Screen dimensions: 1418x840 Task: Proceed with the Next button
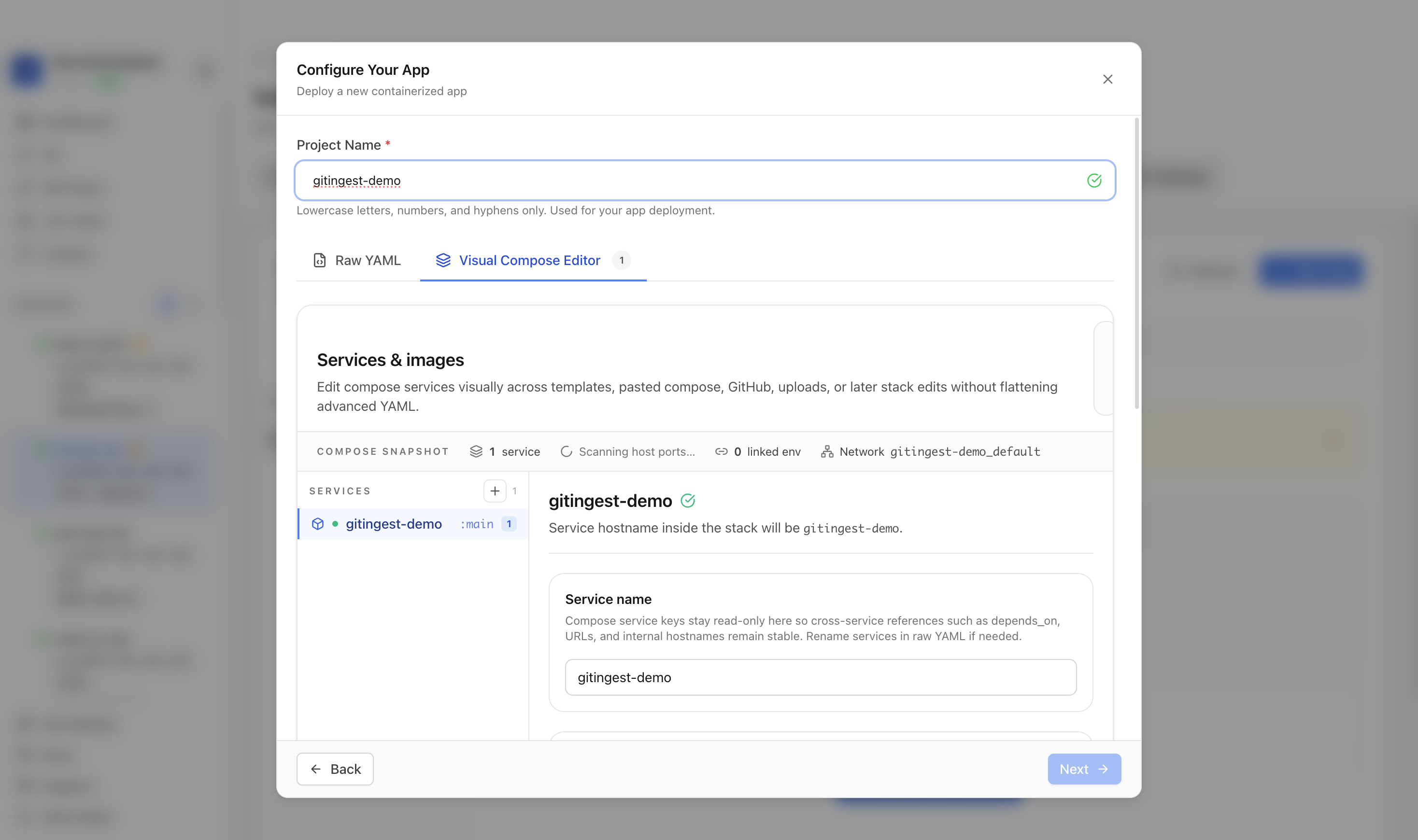point(1084,769)
